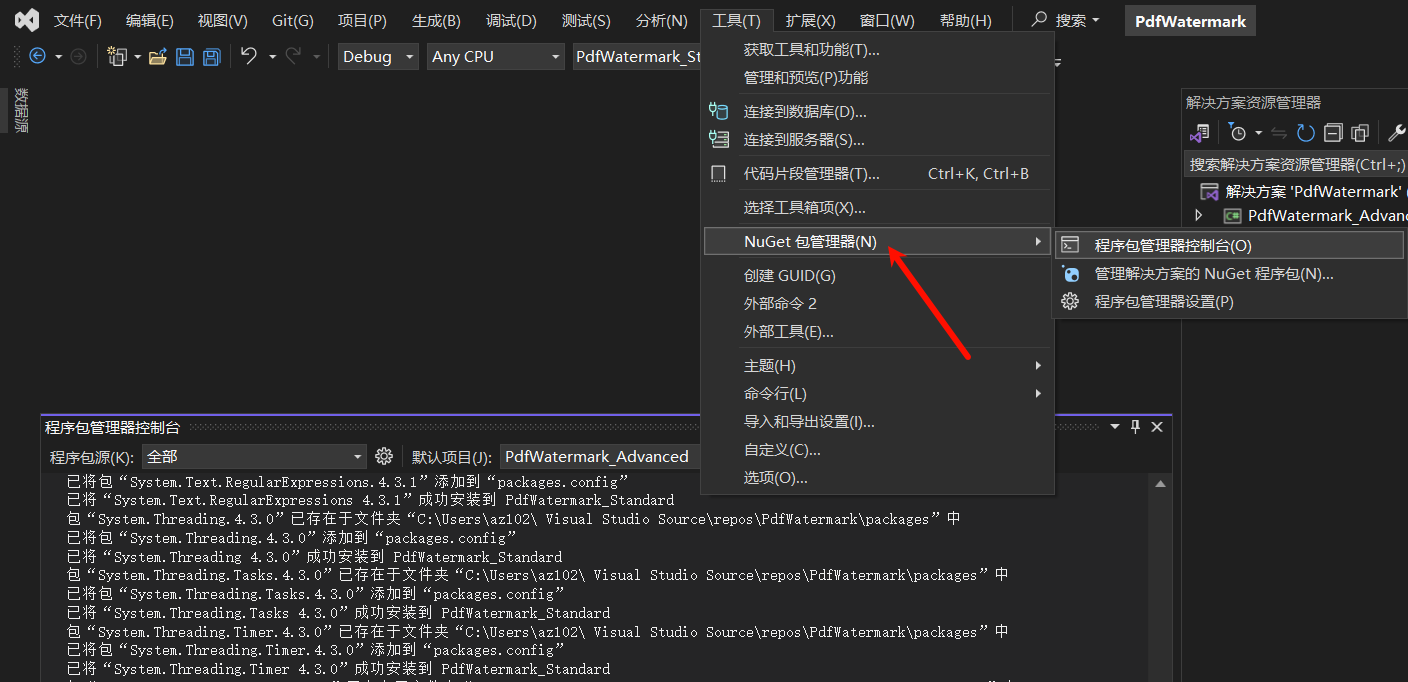Click Solution Explorer switch views icon
1408x682 pixels.
coord(1199,133)
